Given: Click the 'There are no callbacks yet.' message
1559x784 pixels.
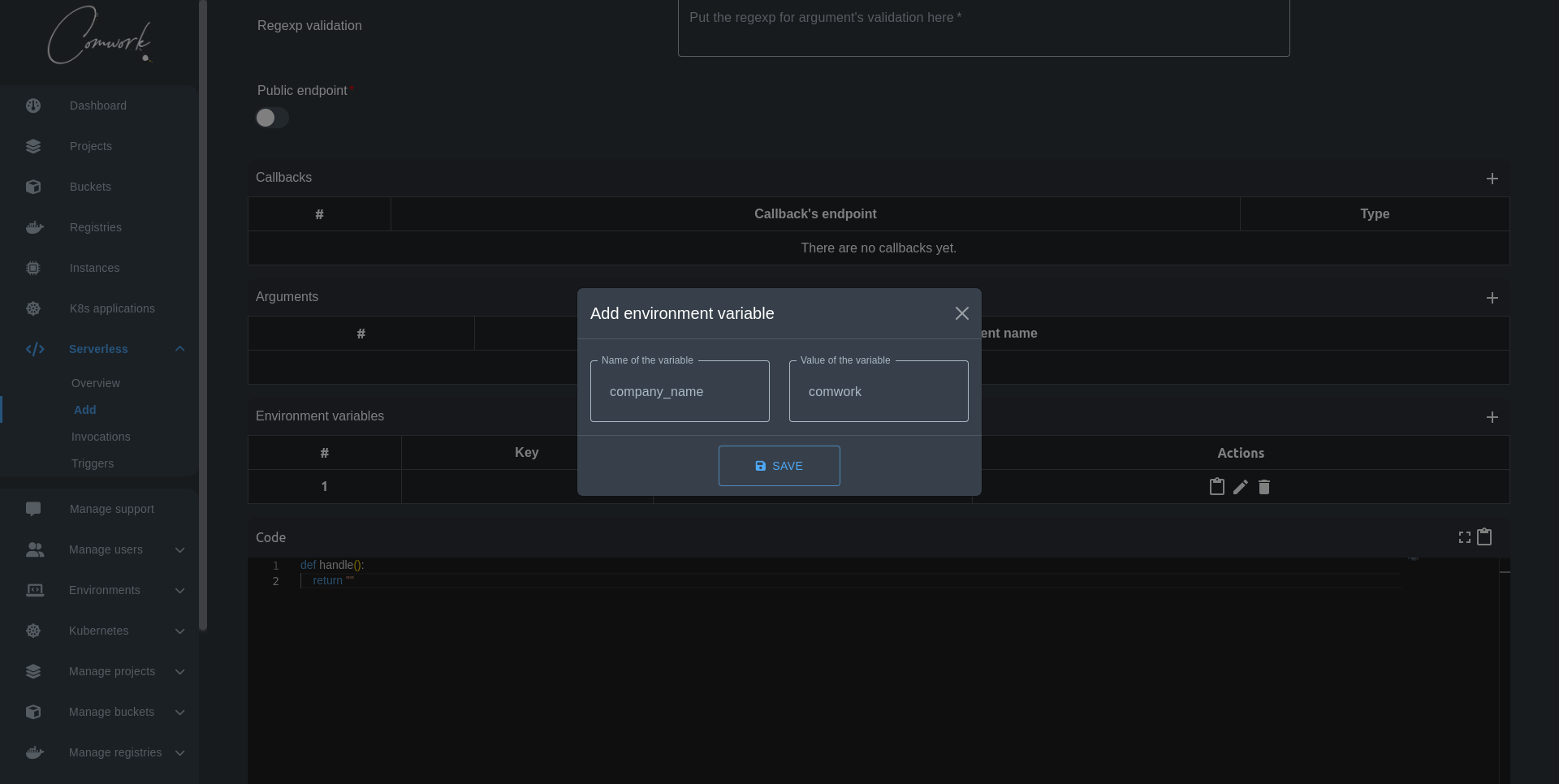Looking at the screenshot, I should 879,248.
